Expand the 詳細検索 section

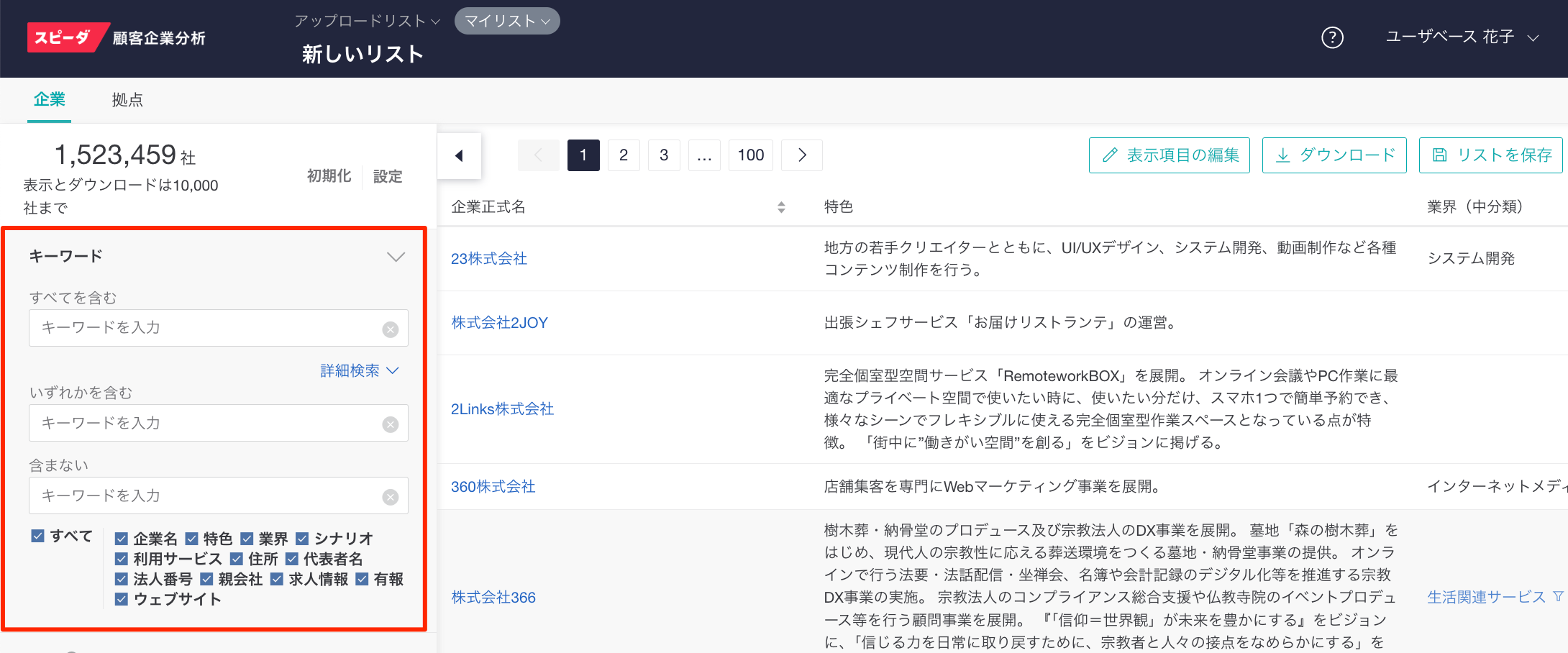click(x=357, y=370)
